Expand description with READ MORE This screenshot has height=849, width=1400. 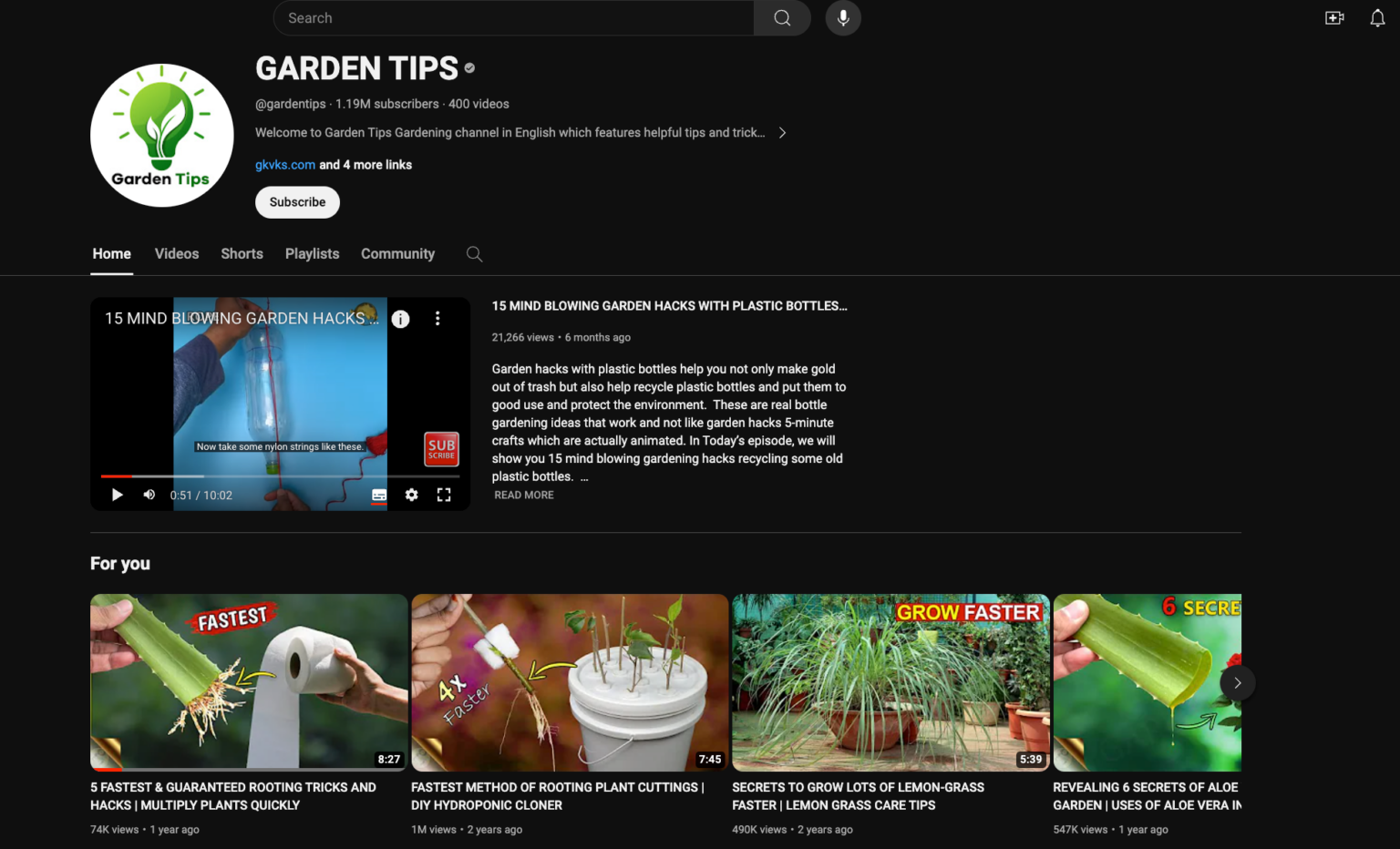coord(524,495)
